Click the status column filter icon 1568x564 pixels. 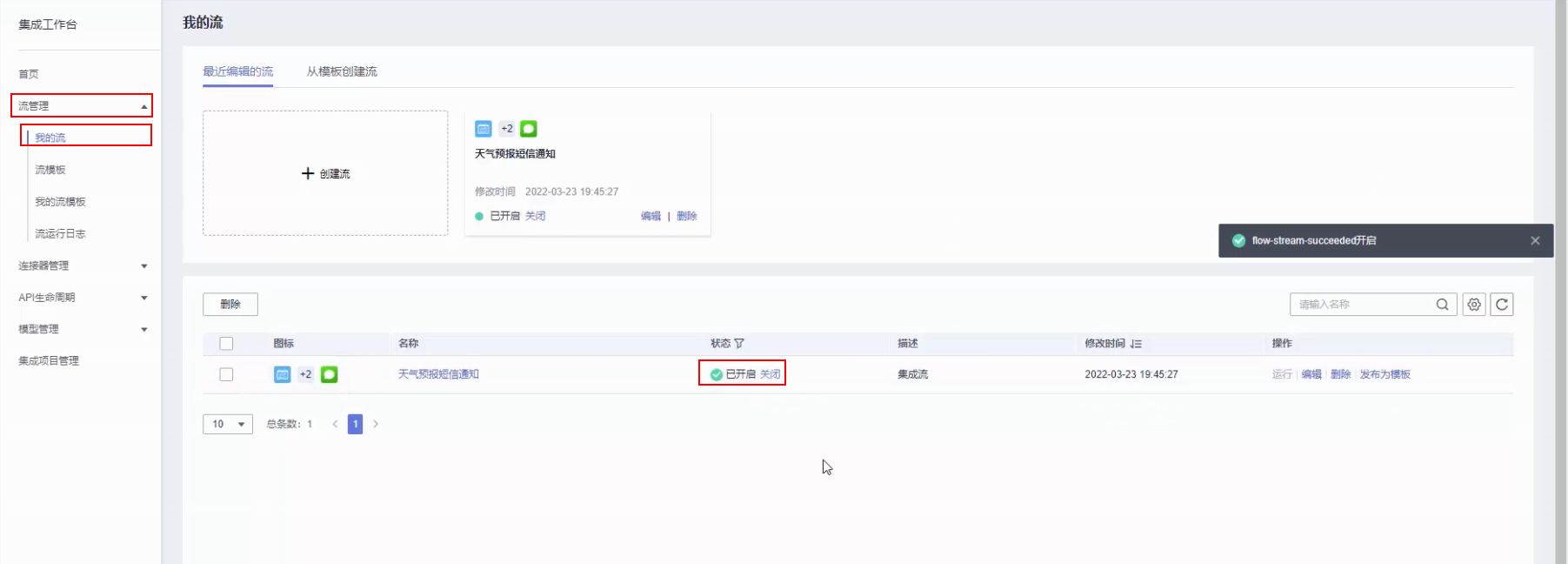click(739, 344)
